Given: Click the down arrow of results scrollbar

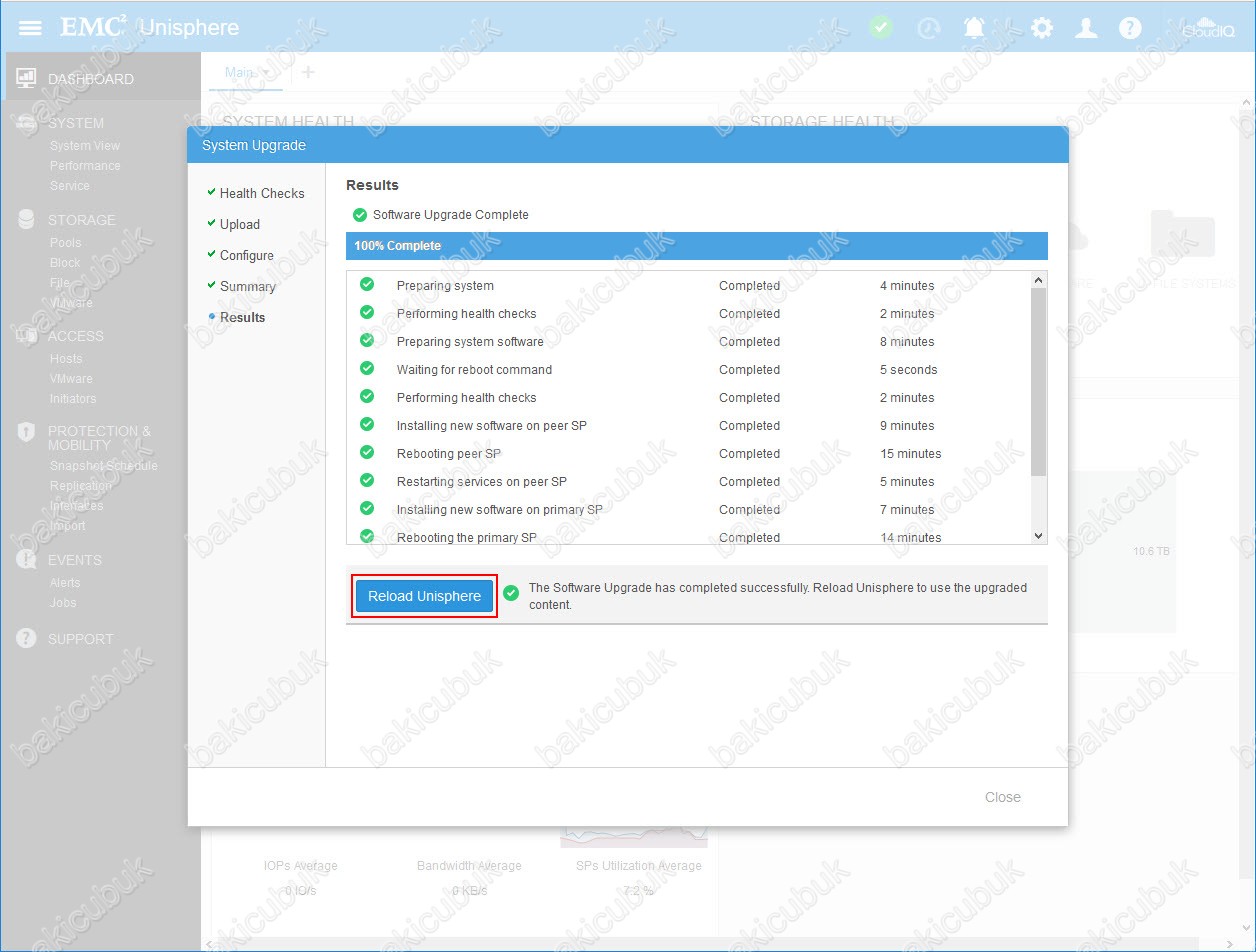Looking at the screenshot, I should click(1038, 536).
